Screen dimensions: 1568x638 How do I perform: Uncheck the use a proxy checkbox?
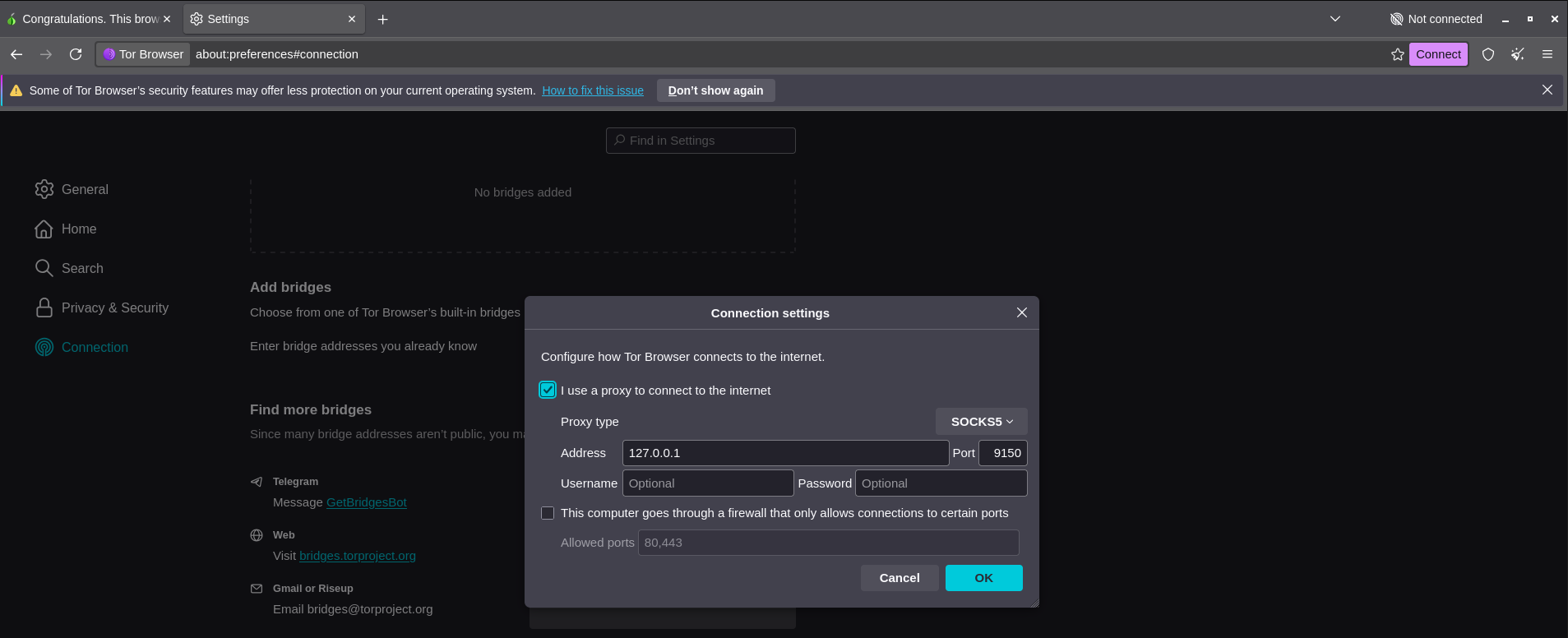(x=548, y=390)
